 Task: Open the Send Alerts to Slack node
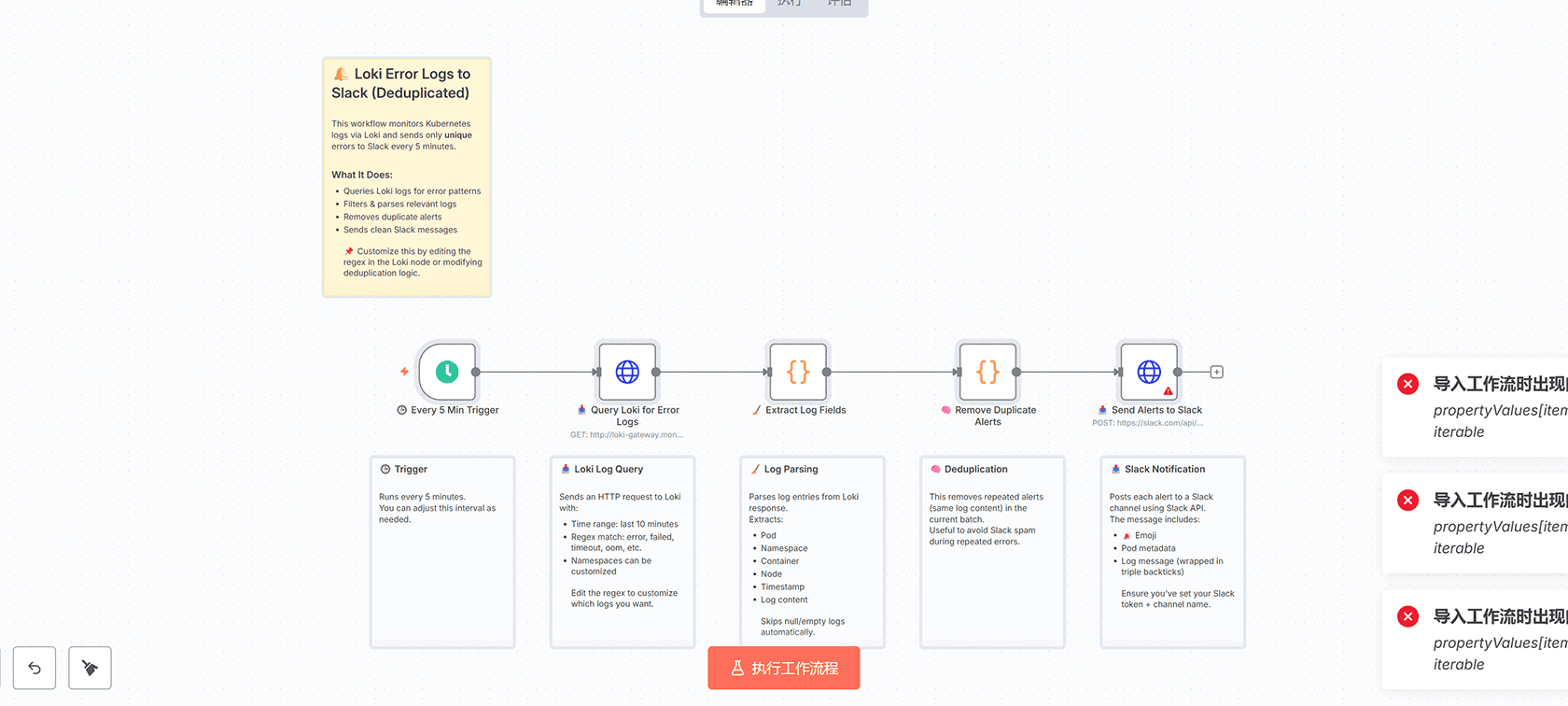(x=1148, y=371)
